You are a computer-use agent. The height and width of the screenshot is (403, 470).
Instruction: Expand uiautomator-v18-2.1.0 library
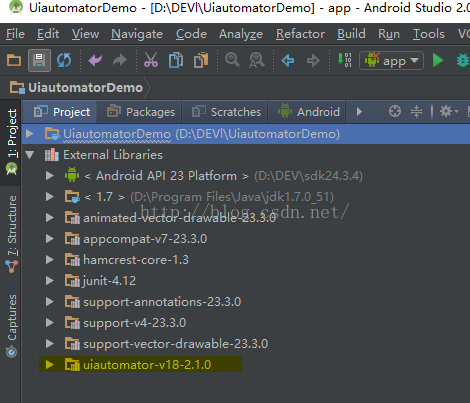click(x=50, y=365)
